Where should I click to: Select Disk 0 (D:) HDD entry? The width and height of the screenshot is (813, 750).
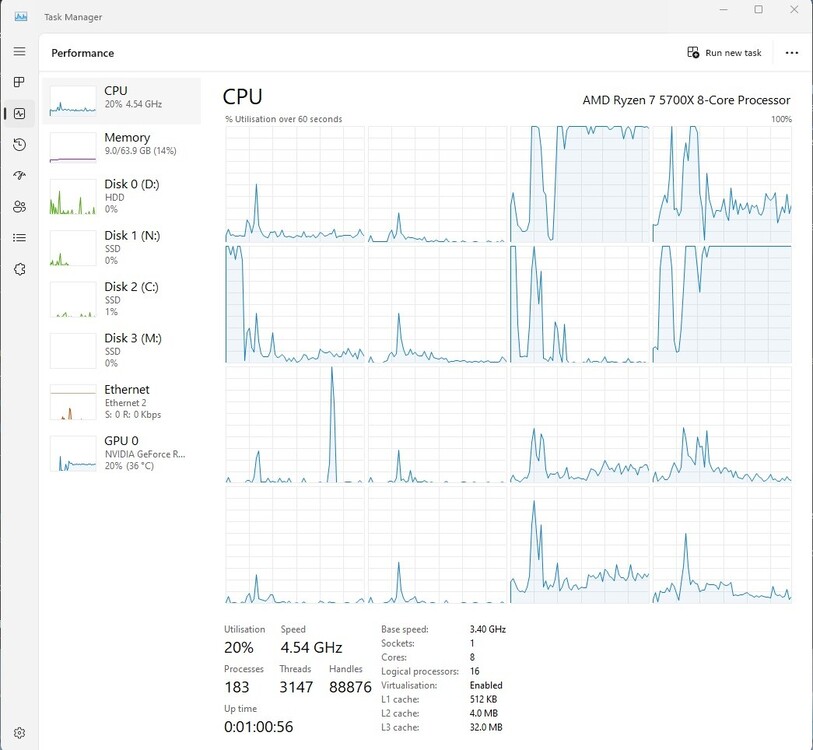coord(122,197)
